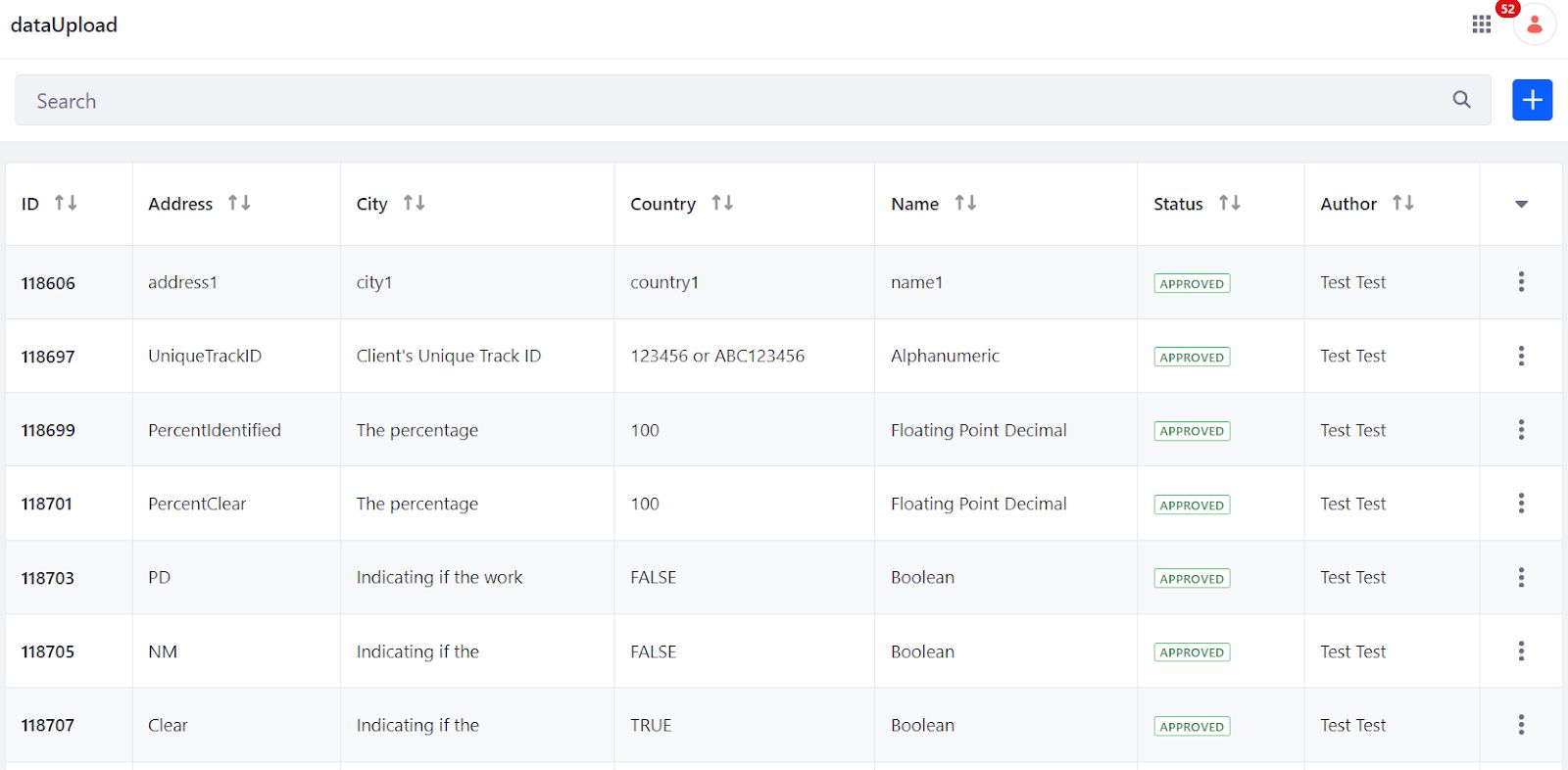This screenshot has width=1568, height=770.
Task: Click the search magnifier icon
Action: pyautogui.click(x=1461, y=100)
